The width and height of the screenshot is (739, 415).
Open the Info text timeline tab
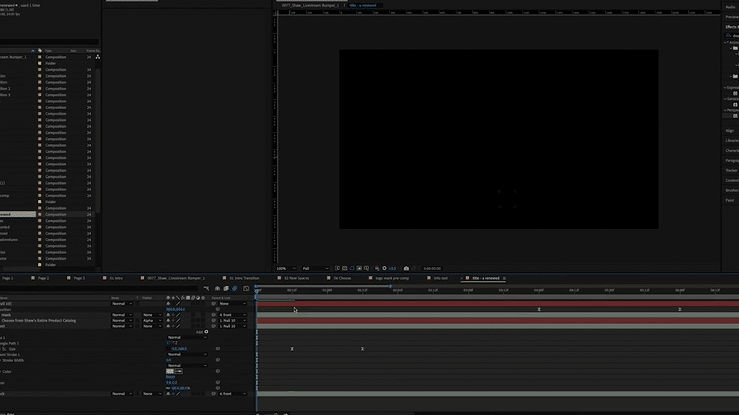pyautogui.click(x=441, y=278)
